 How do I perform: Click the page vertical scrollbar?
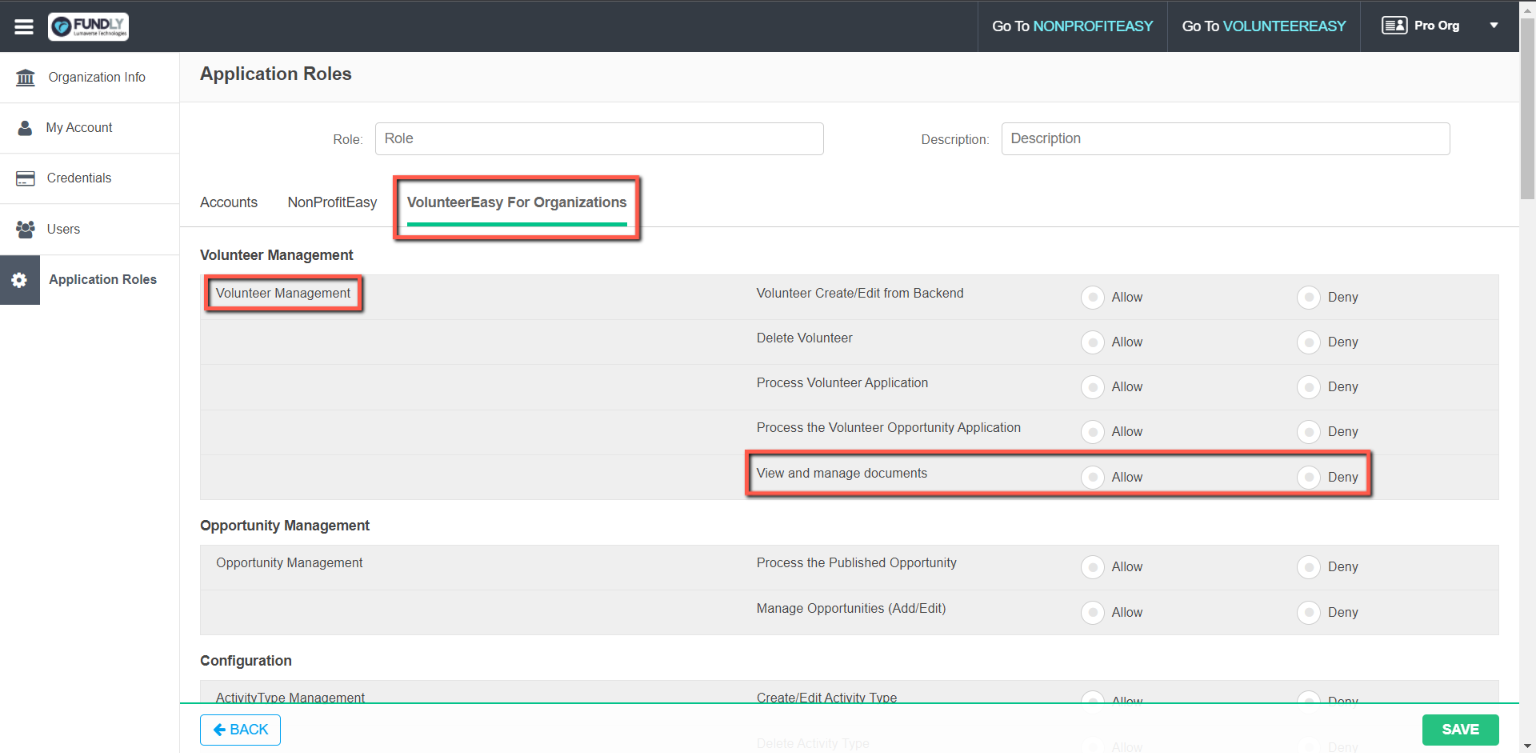click(x=1527, y=110)
